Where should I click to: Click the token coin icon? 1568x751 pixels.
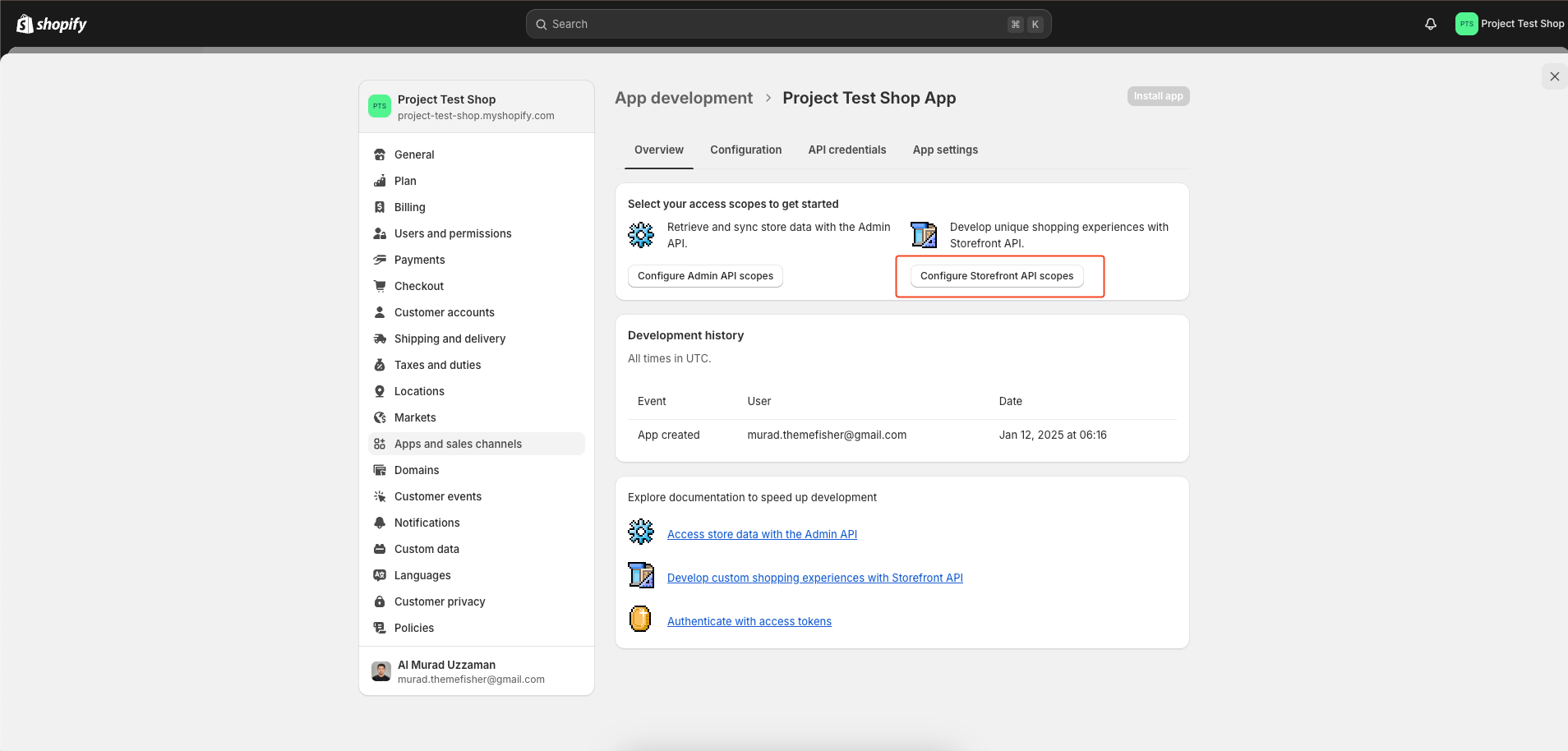click(640, 618)
